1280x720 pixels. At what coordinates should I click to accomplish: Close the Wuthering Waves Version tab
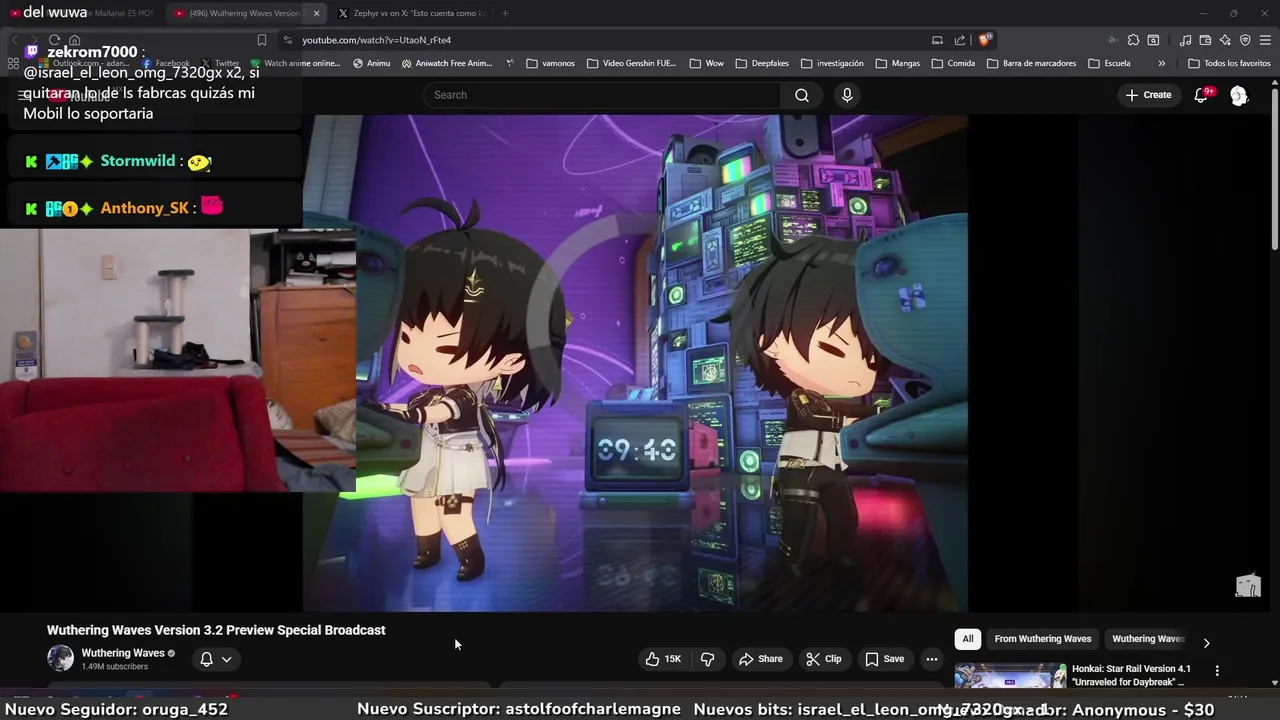click(317, 13)
